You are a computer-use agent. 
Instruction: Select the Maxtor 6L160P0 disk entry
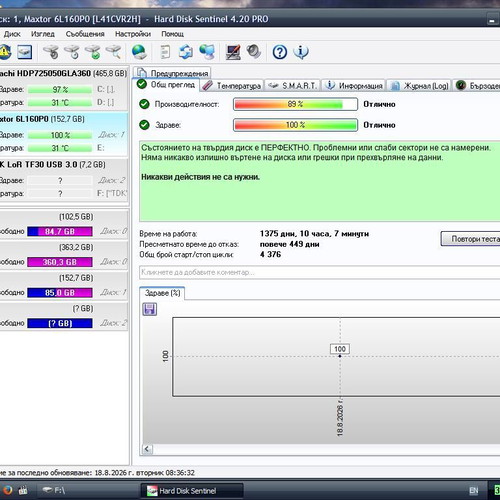63,134
